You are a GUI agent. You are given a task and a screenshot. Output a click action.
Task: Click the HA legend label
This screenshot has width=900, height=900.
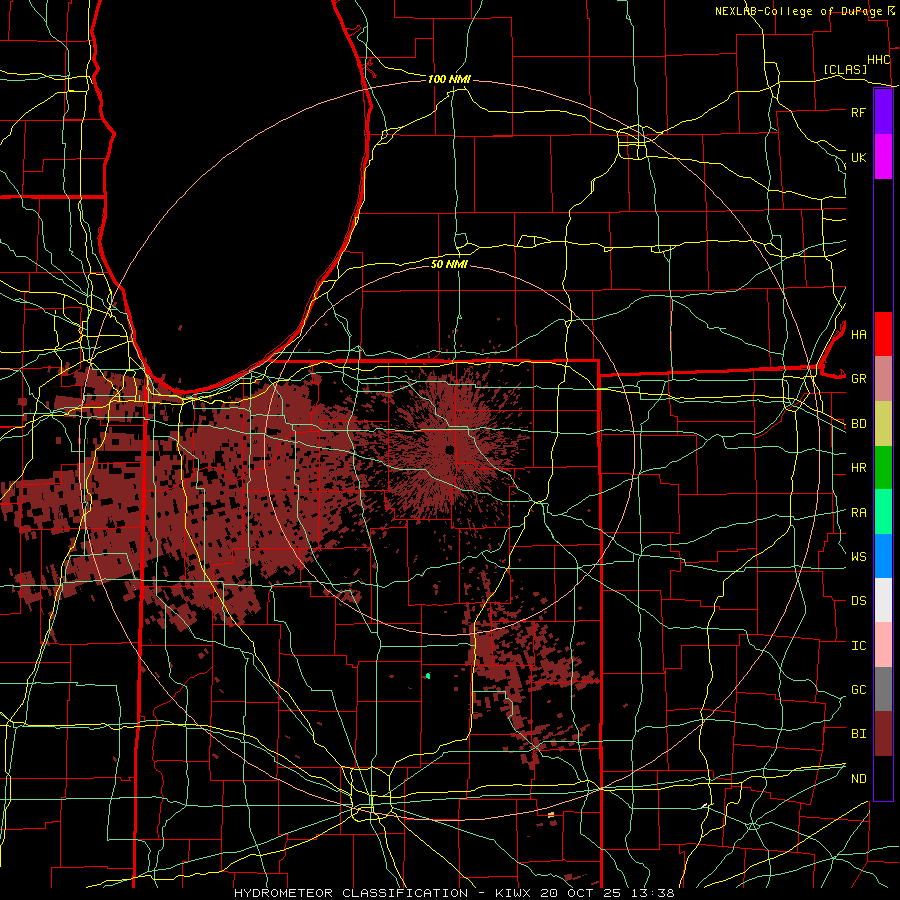[x=859, y=334]
